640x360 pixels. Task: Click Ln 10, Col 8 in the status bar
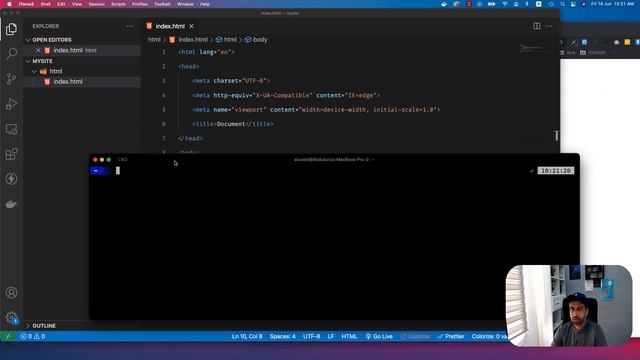(247, 336)
